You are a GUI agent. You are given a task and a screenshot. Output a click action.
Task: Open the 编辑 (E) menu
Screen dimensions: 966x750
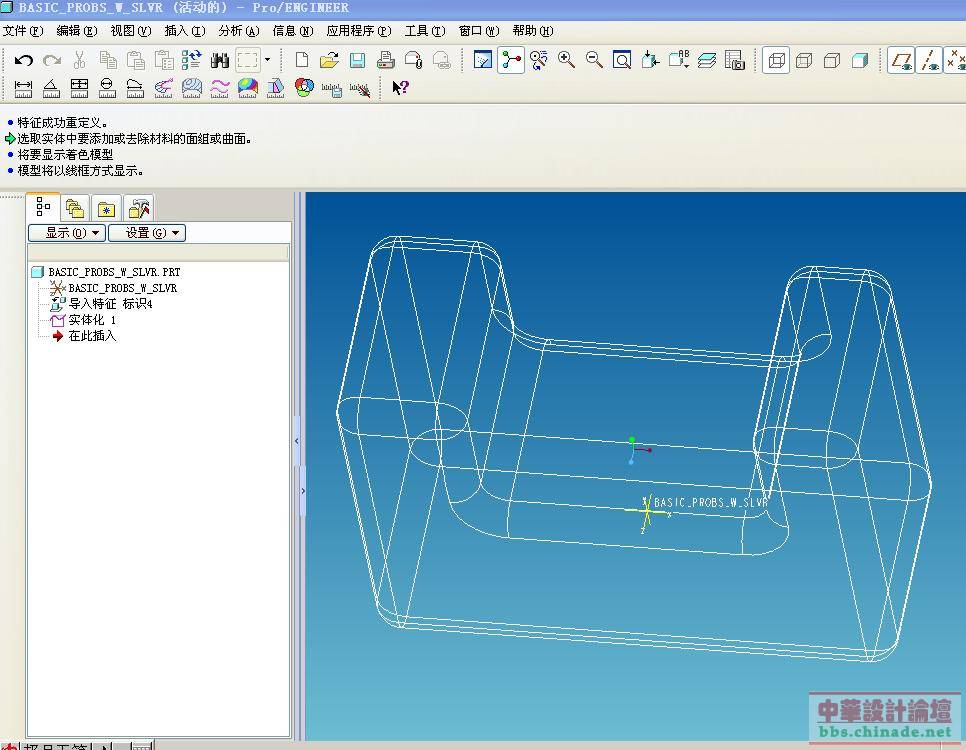[x=77, y=31]
